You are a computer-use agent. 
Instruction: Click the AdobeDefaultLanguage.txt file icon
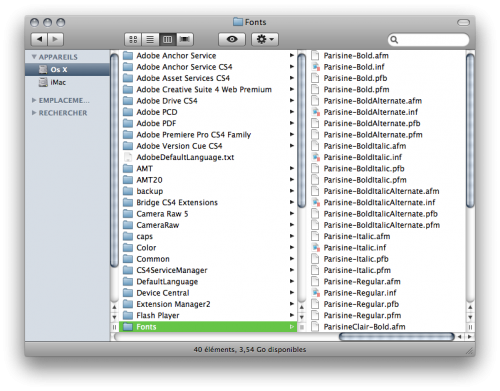[x=128, y=157]
